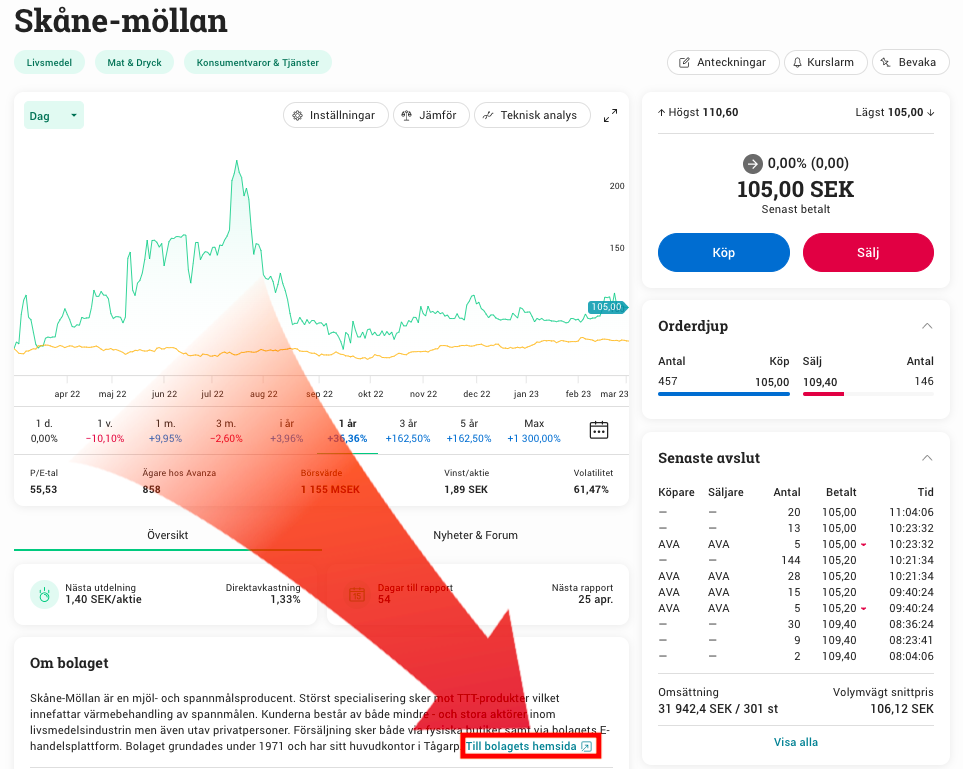Click Visa alla trades link
963x769 pixels.
(x=796, y=742)
